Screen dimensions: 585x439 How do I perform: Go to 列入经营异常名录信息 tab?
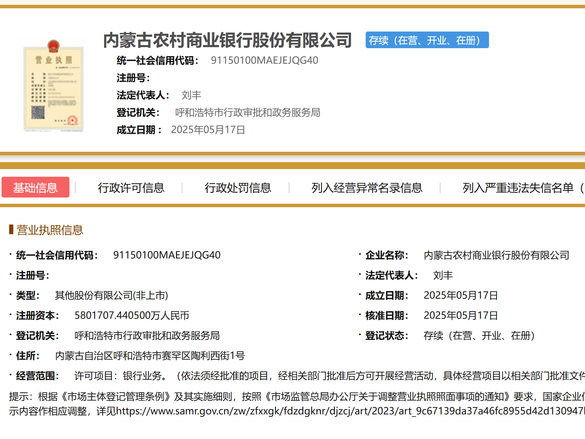click(367, 188)
